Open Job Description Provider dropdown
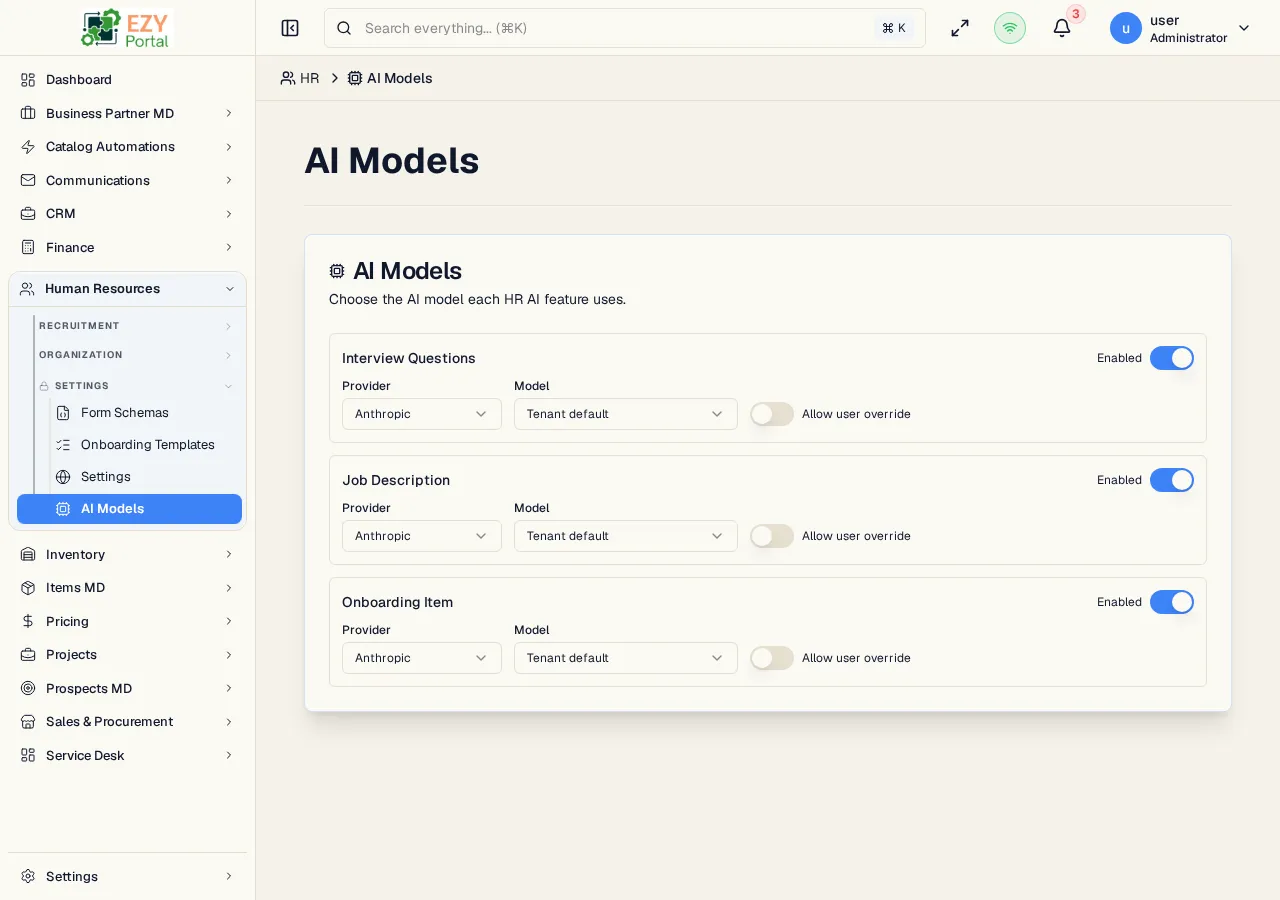Viewport: 1280px width, 900px height. pyautogui.click(x=422, y=536)
